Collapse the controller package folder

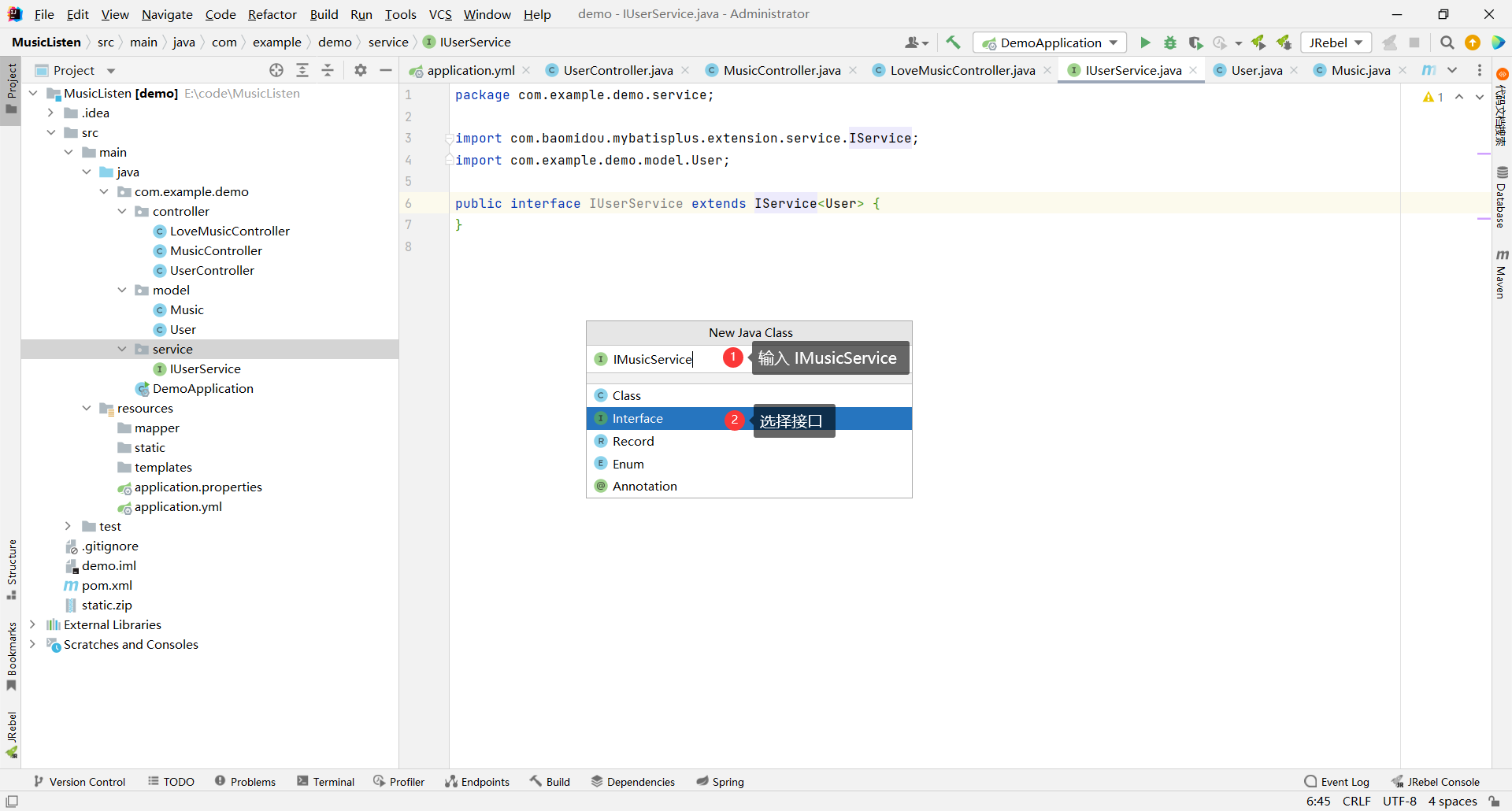pos(122,211)
